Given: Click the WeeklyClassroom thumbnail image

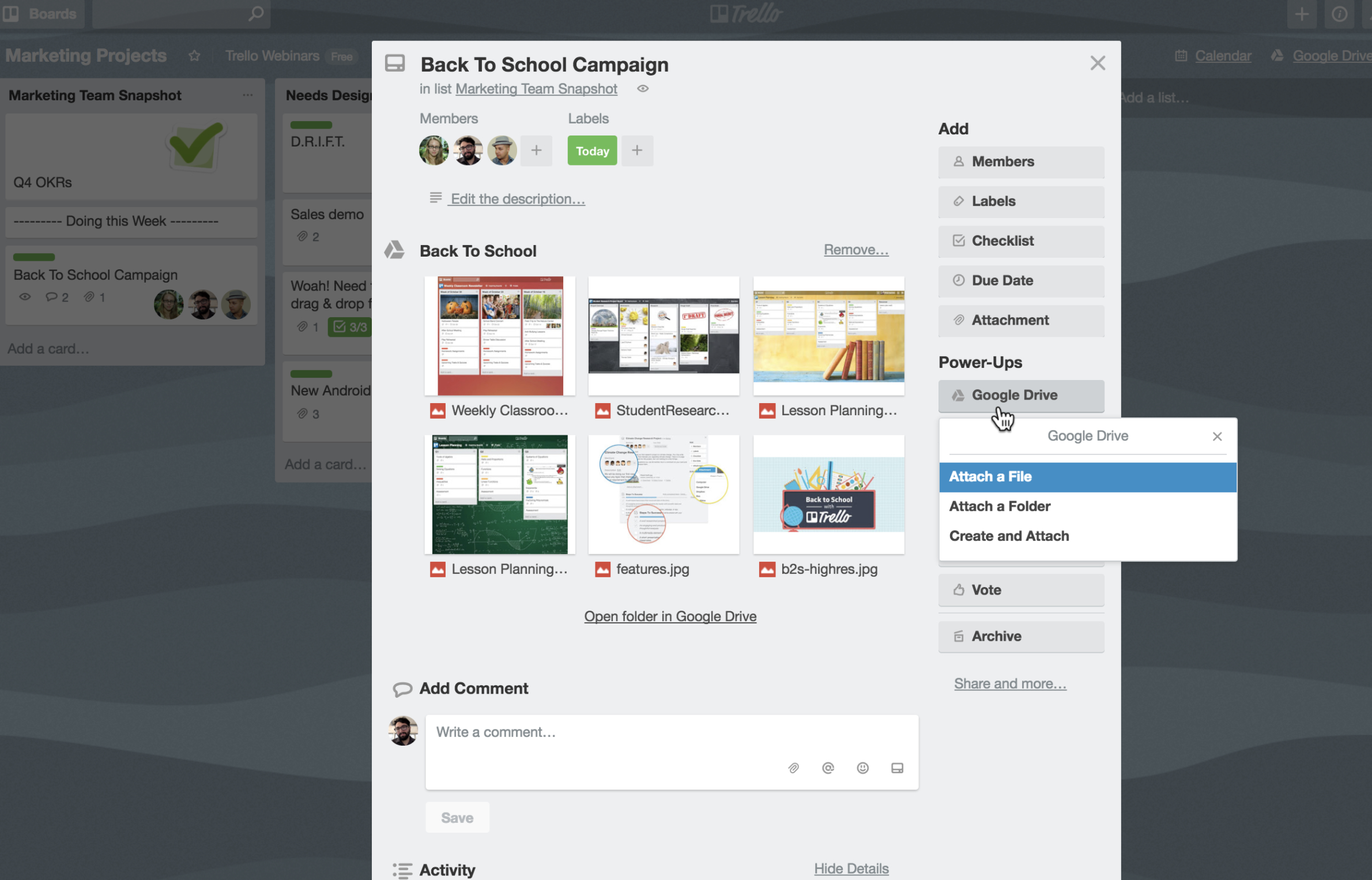Looking at the screenshot, I should pos(498,336).
